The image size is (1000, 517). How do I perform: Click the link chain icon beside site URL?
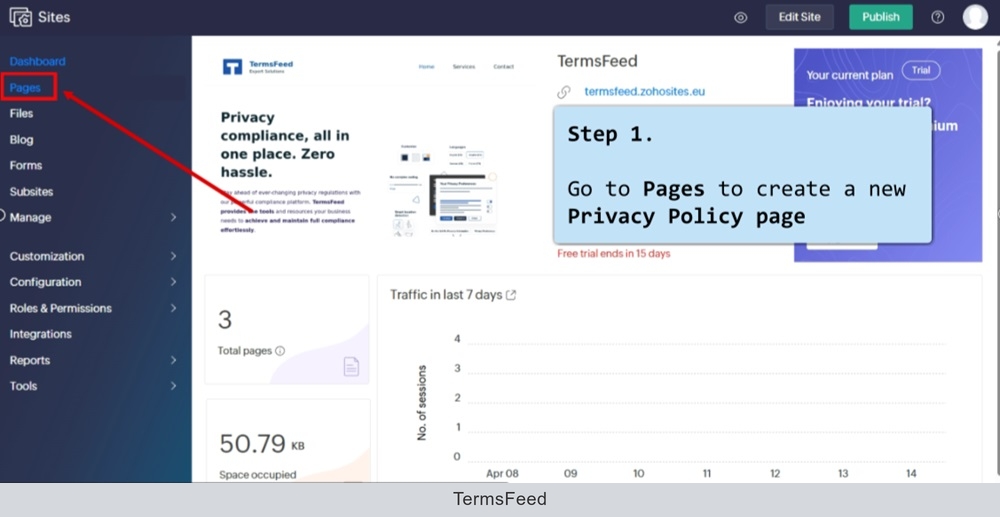click(564, 92)
